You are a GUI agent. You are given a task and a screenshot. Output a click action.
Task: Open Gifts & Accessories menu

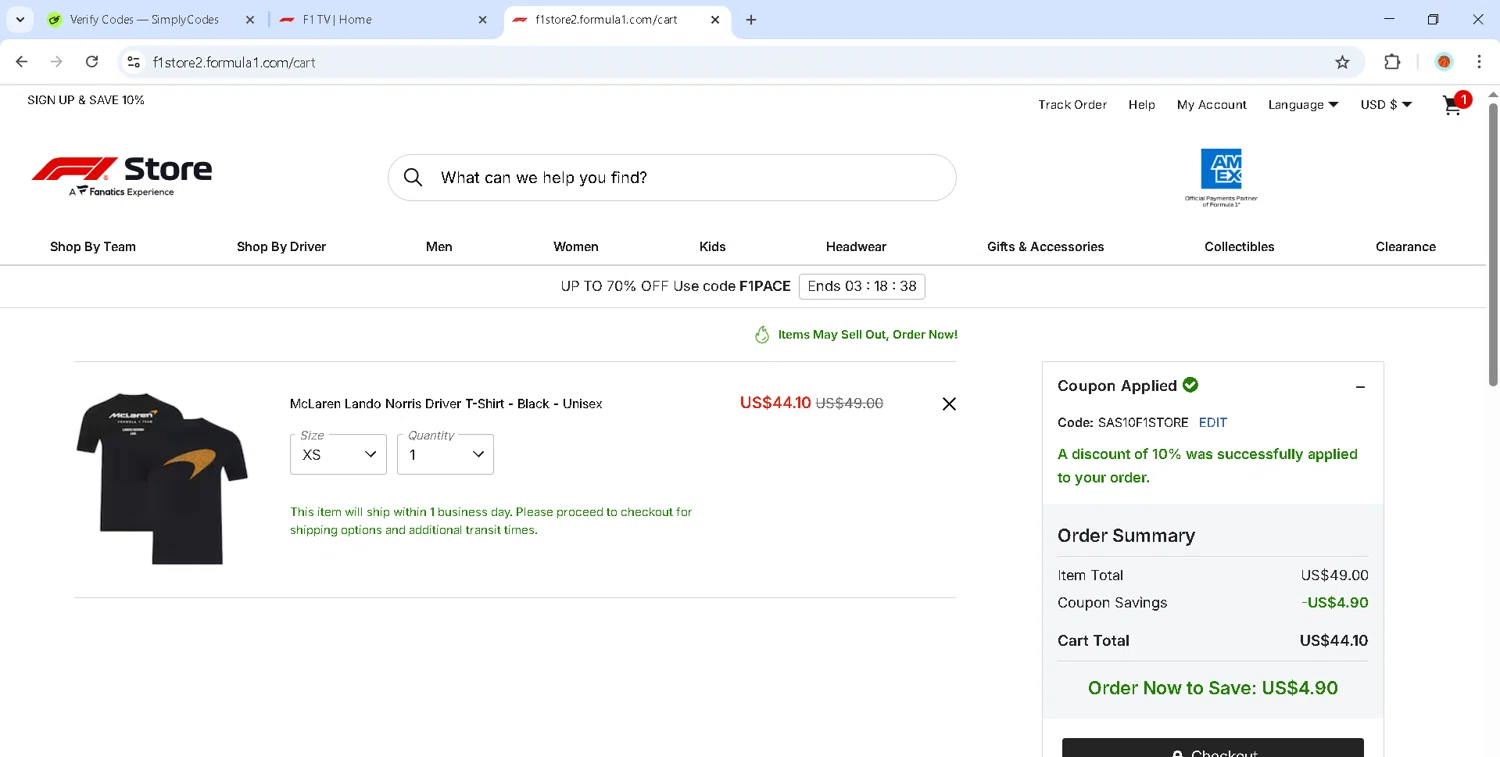(x=1045, y=247)
